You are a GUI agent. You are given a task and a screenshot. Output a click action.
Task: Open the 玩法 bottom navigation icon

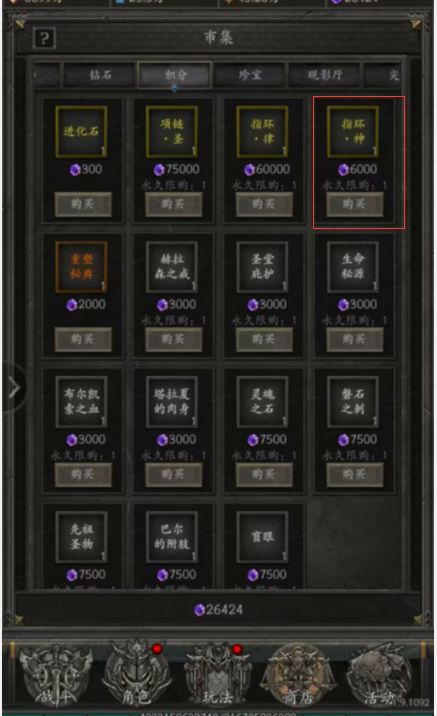[x=218, y=674]
